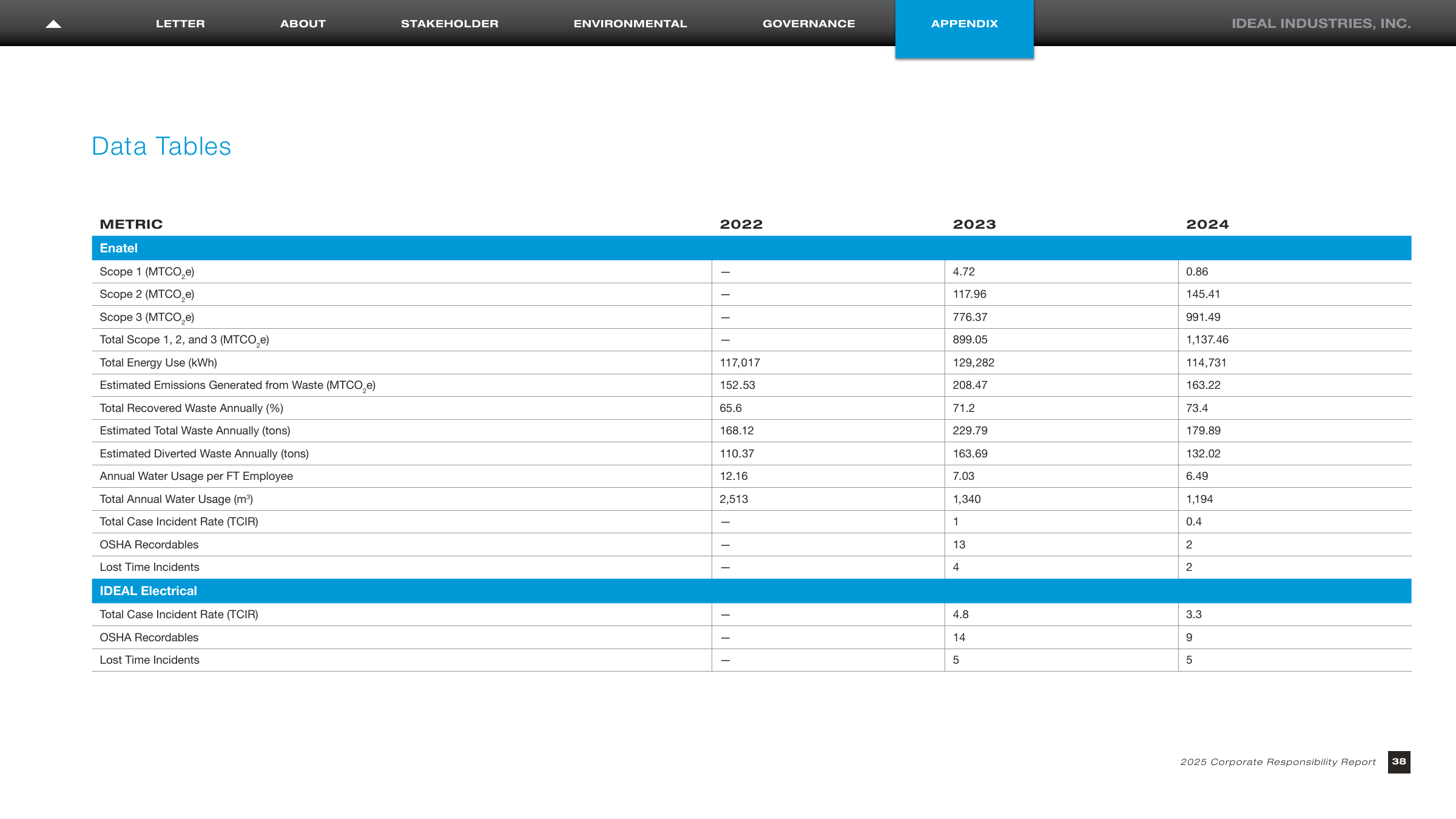Viewport: 1456px width, 819px height.
Task: Click waste emissions value 208.47
Action: [x=970, y=385]
